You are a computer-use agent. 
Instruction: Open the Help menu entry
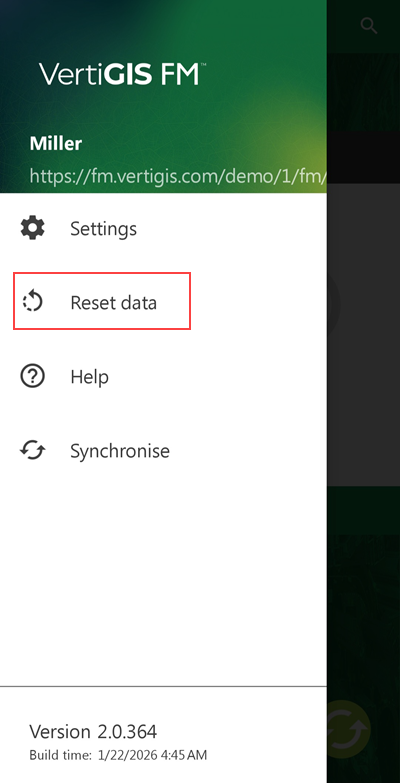point(163,377)
